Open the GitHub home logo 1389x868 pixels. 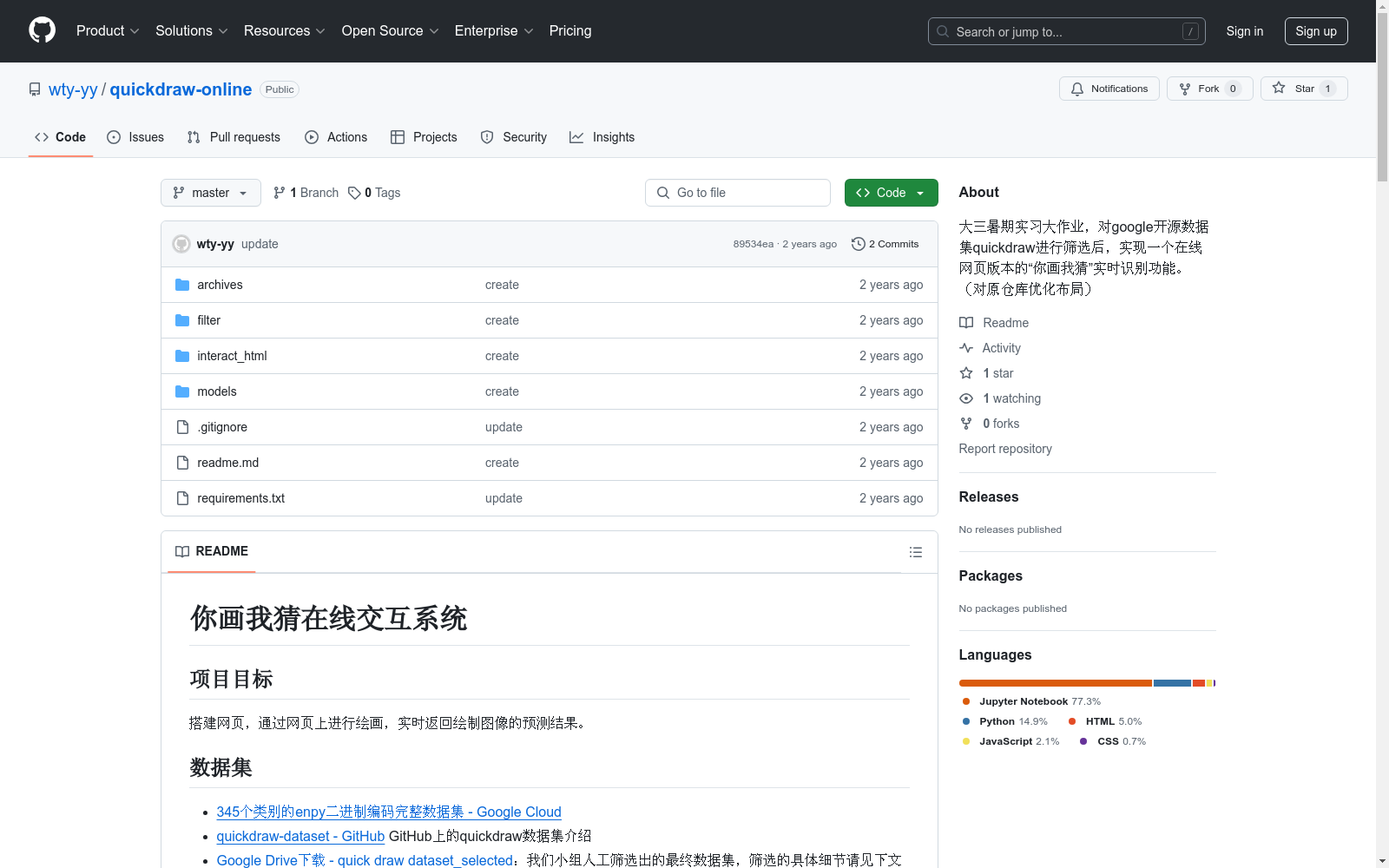point(42,30)
